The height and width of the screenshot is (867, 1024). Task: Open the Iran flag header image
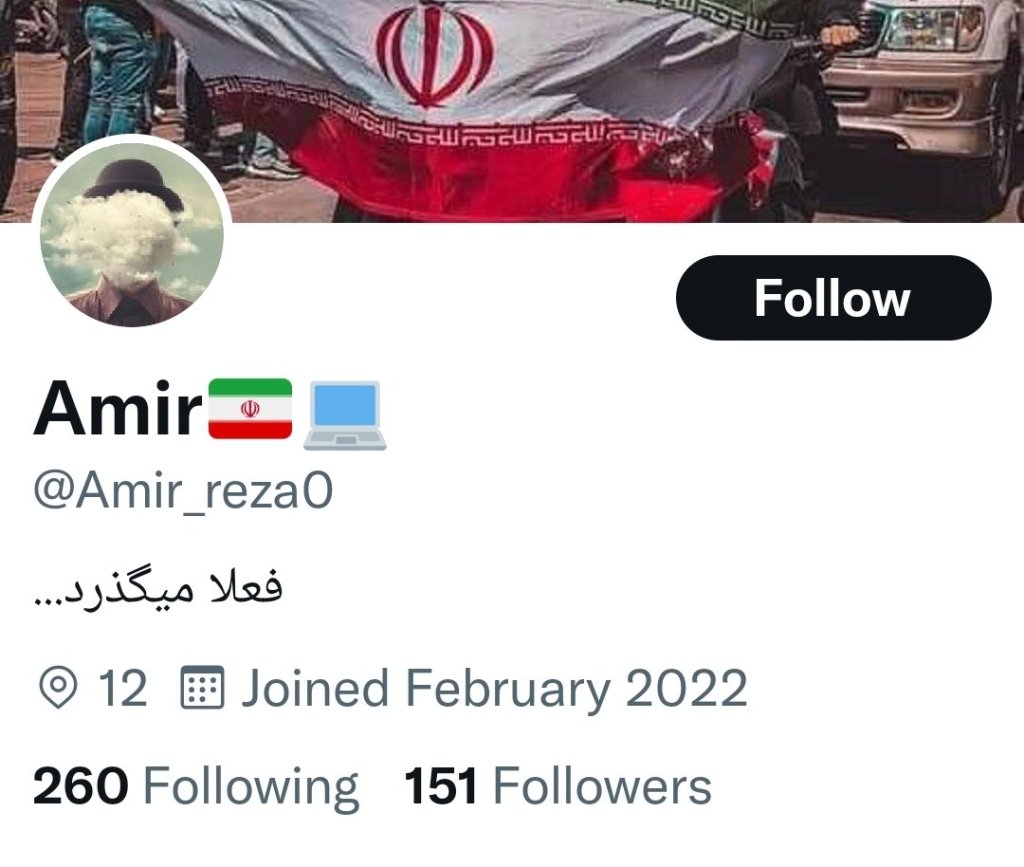[512, 111]
